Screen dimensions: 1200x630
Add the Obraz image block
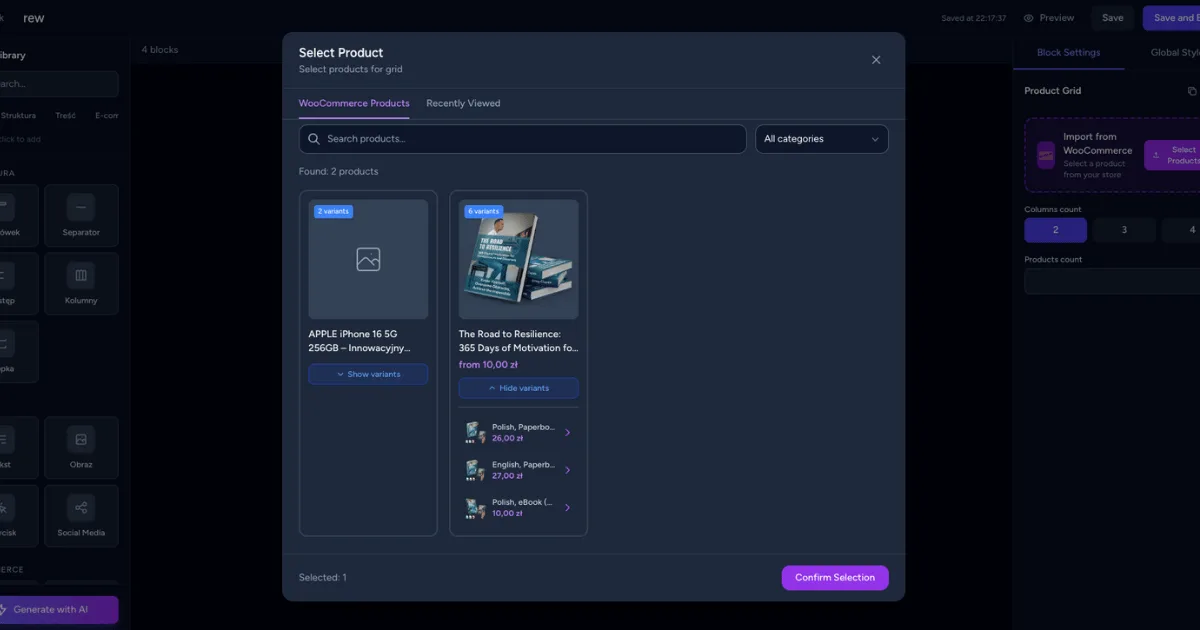[x=81, y=447]
